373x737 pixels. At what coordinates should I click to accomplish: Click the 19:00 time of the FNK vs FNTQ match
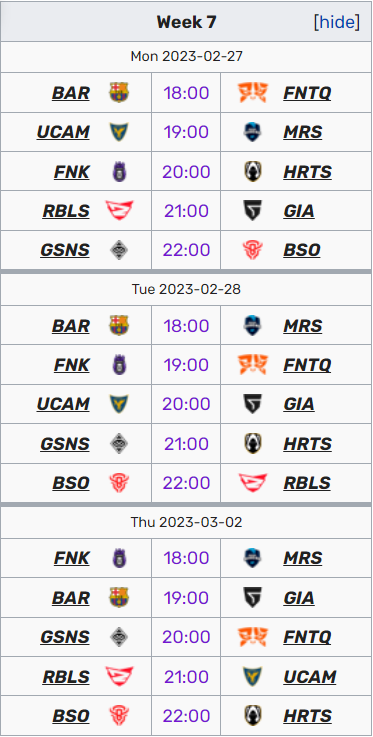pos(186,365)
